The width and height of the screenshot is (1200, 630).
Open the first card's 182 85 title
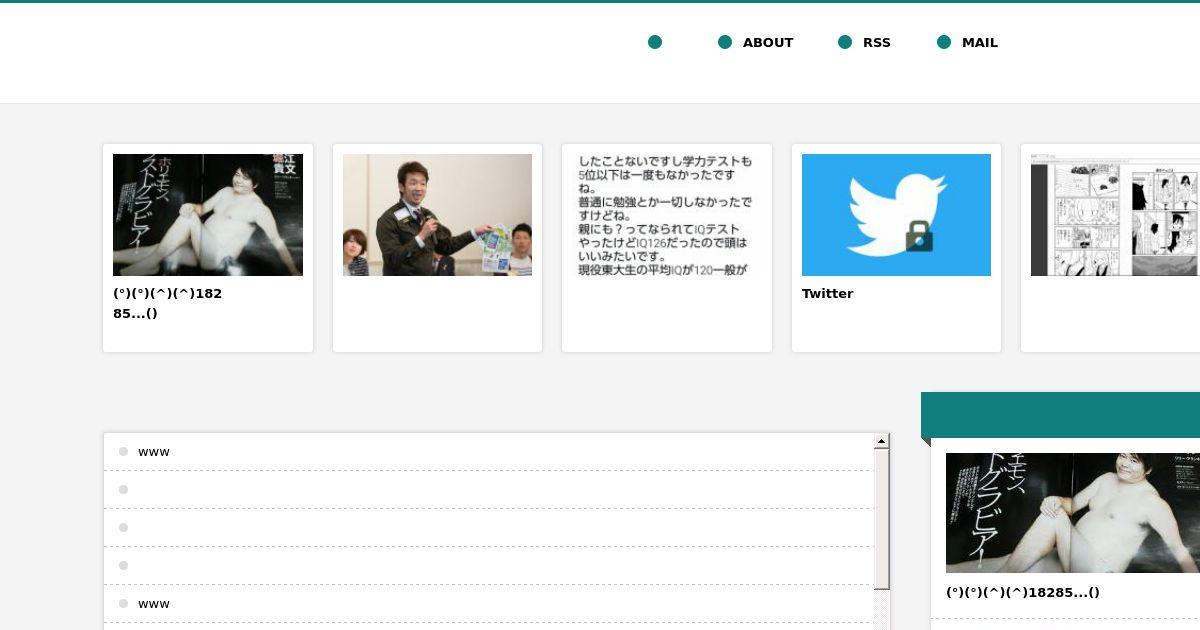168,303
